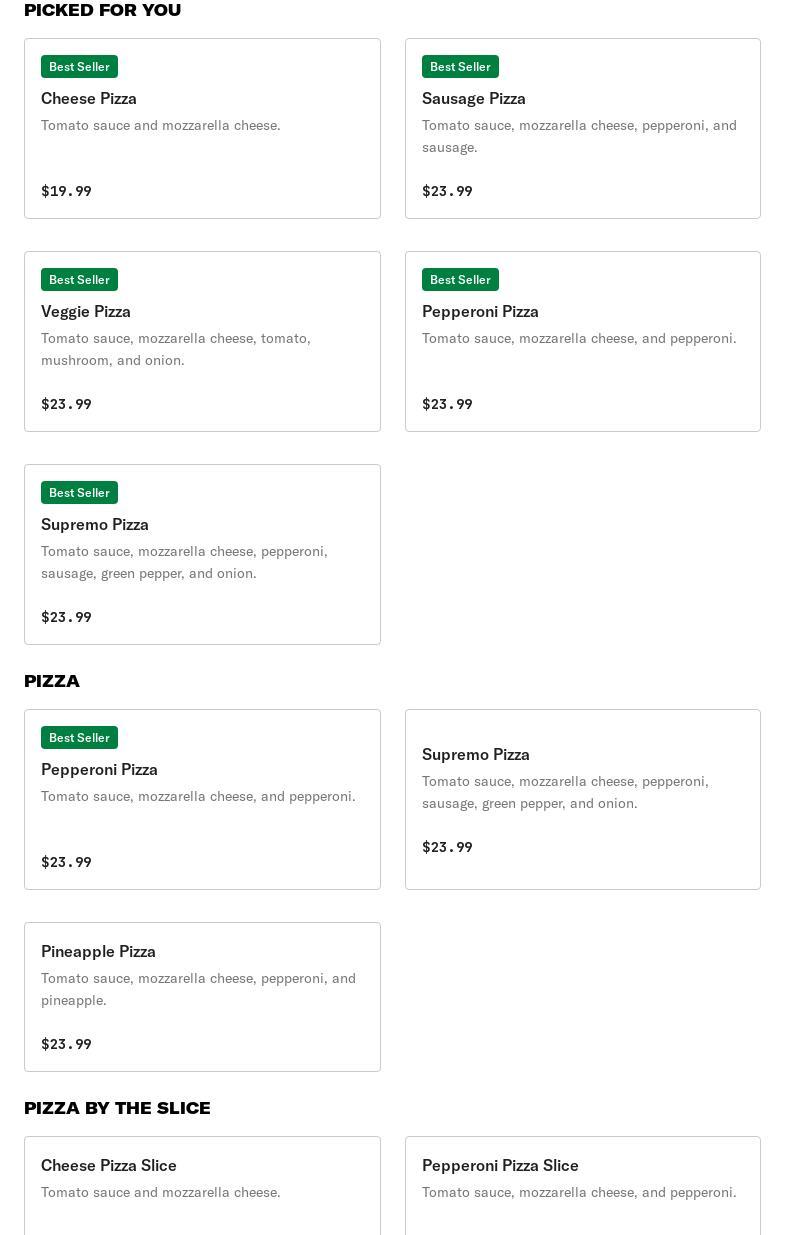Choose Supremo Pizza in Picked For You
Screen dimensions: 785x1235
click(x=202, y=554)
